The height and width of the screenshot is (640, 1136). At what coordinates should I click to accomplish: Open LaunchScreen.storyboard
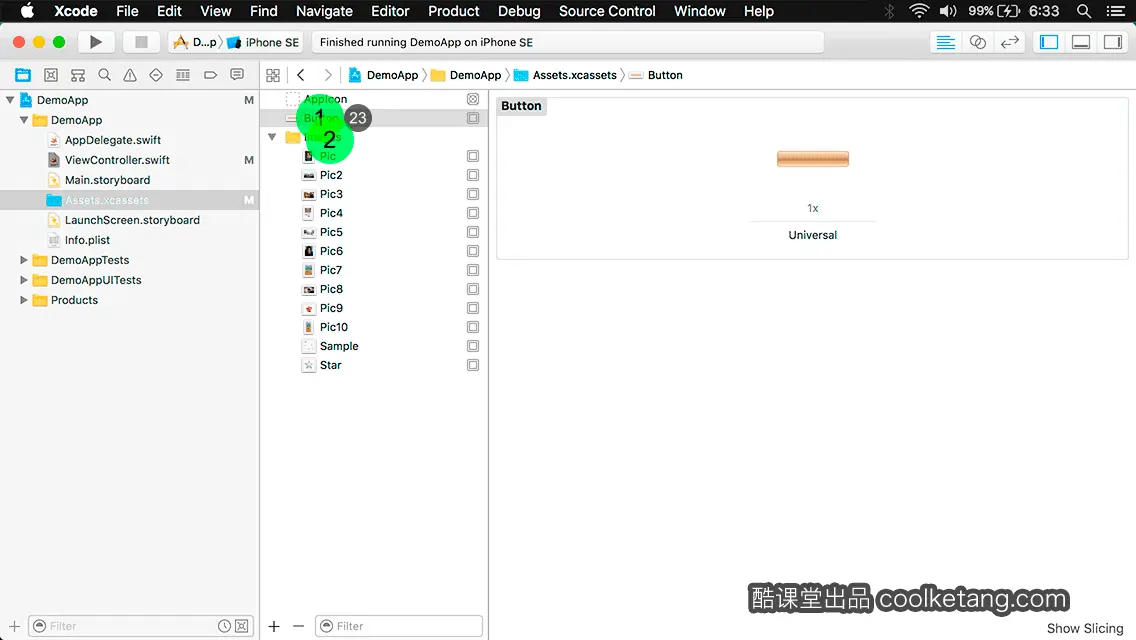[132, 220]
